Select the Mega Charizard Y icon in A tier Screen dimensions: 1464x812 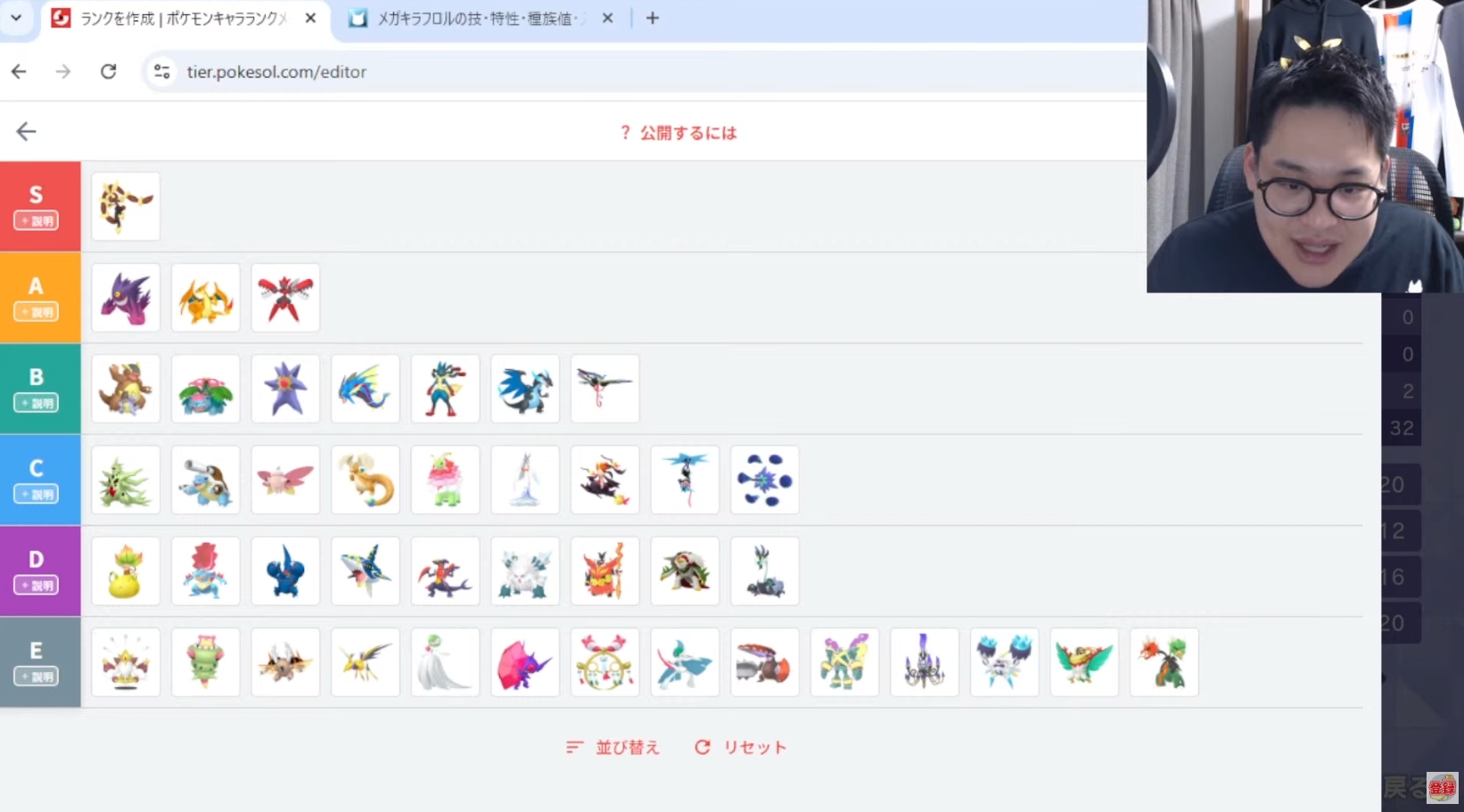pos(206,298)
